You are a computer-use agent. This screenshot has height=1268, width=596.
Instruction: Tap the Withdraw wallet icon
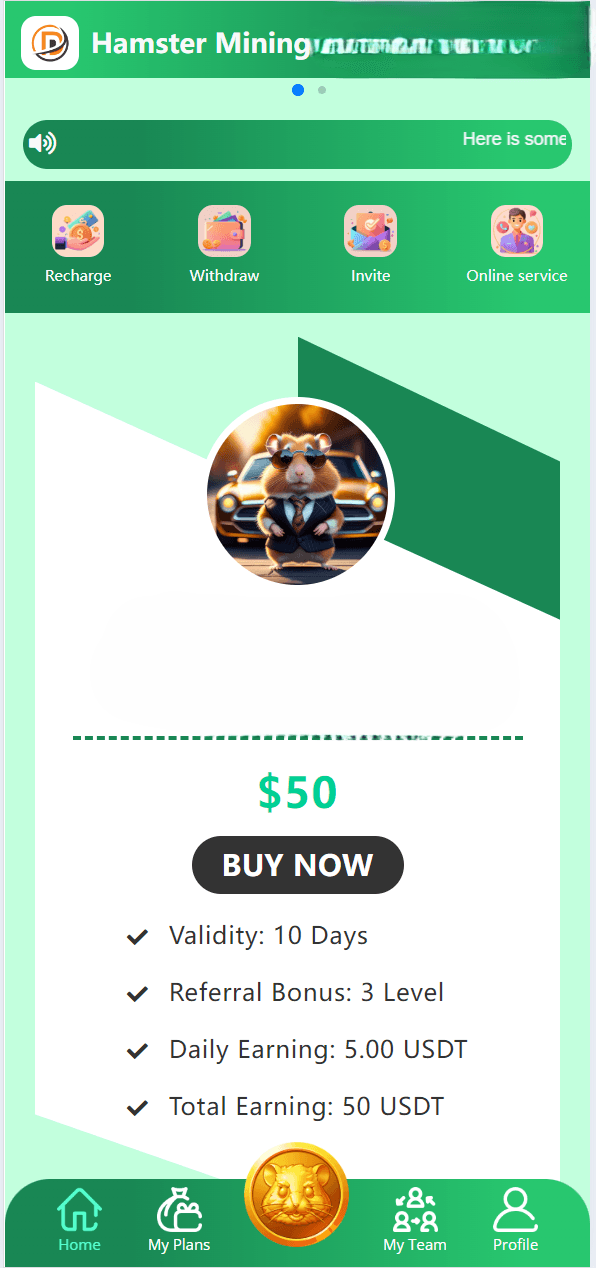point(224,231)
